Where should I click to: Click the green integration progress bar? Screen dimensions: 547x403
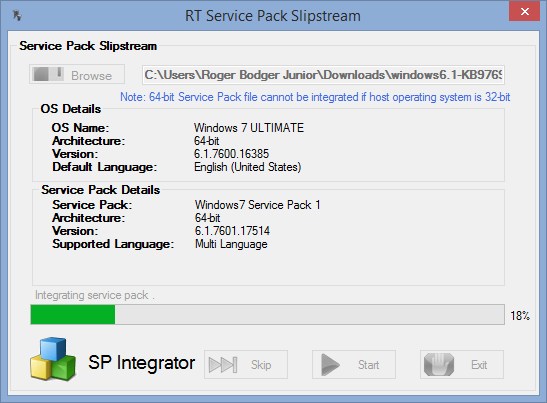(x=267, y=314)
